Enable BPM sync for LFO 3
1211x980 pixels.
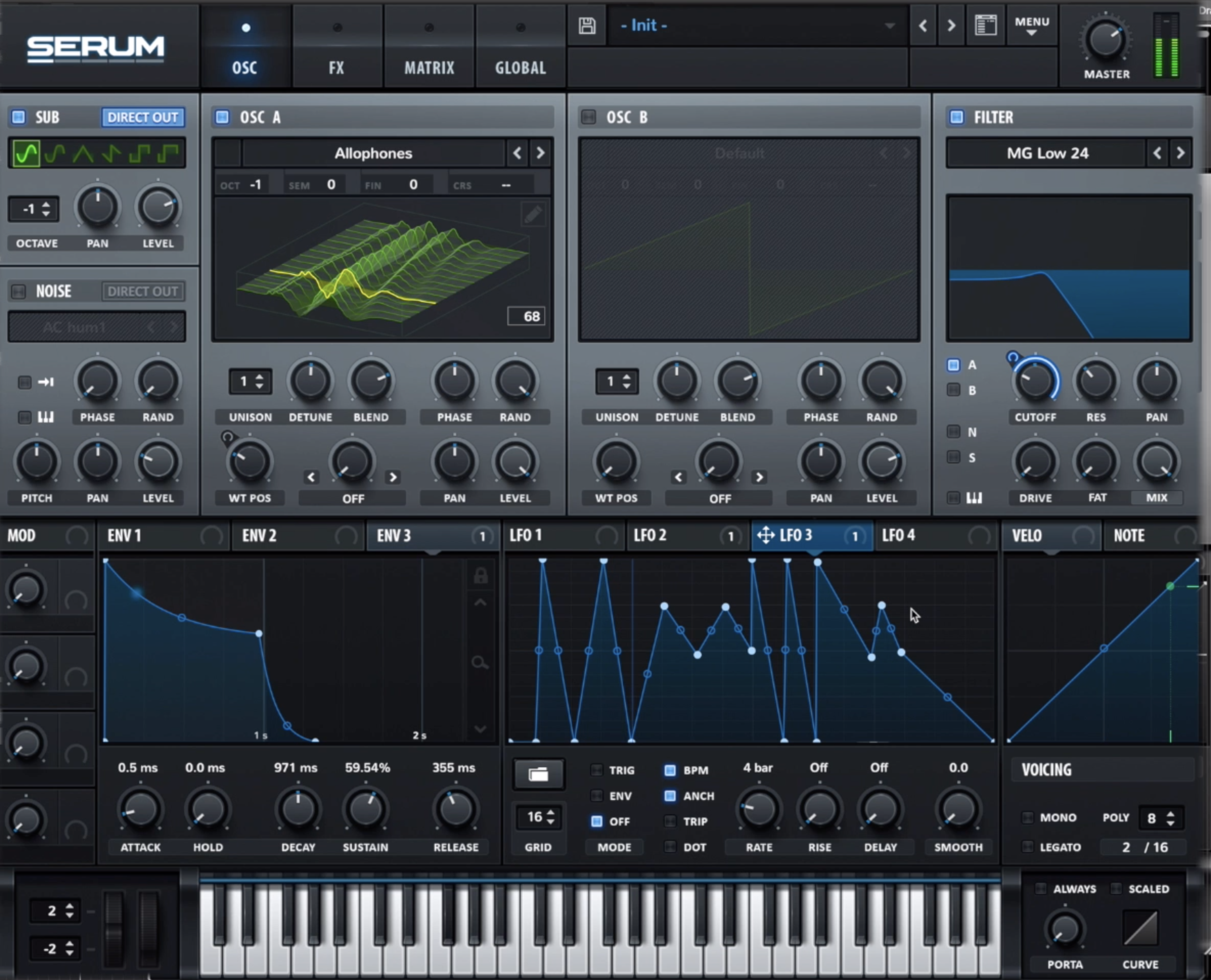tap(670, 770)
